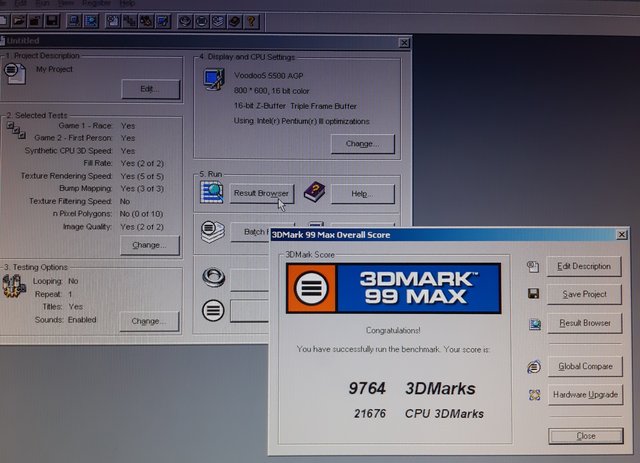Click the testing options toolbar icon
640x463 pixels.
click(x=146, y=21)
